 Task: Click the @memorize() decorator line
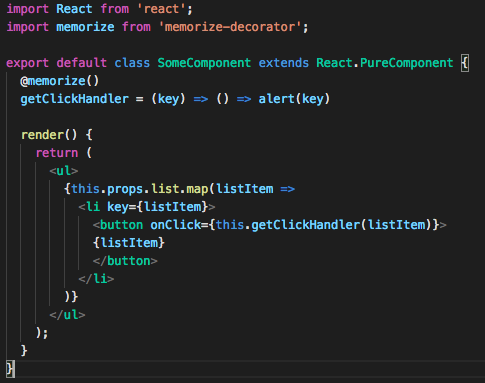pyautogui.click(x=60, y=81)
